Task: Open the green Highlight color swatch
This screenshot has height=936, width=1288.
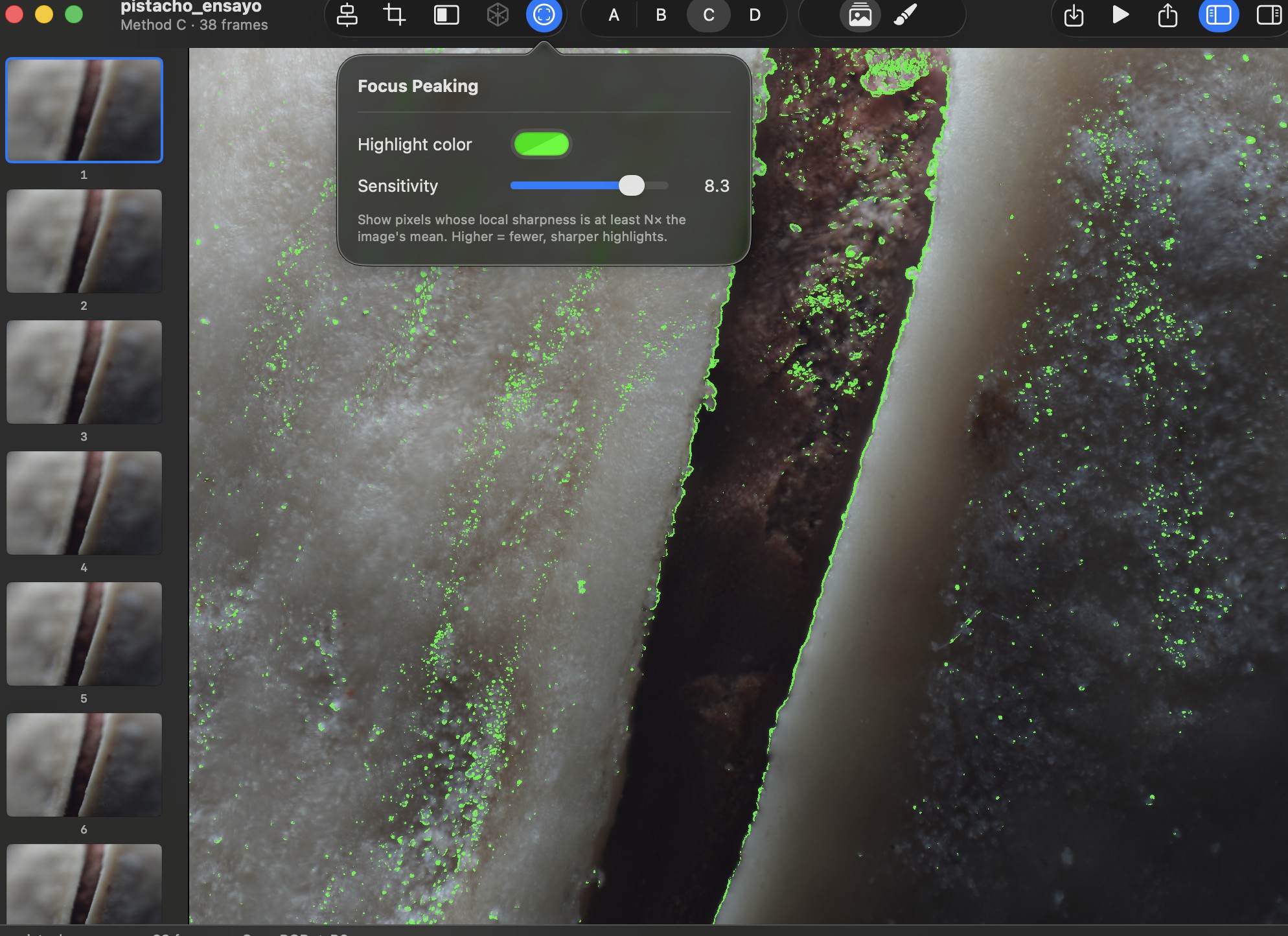Action: 542,144
